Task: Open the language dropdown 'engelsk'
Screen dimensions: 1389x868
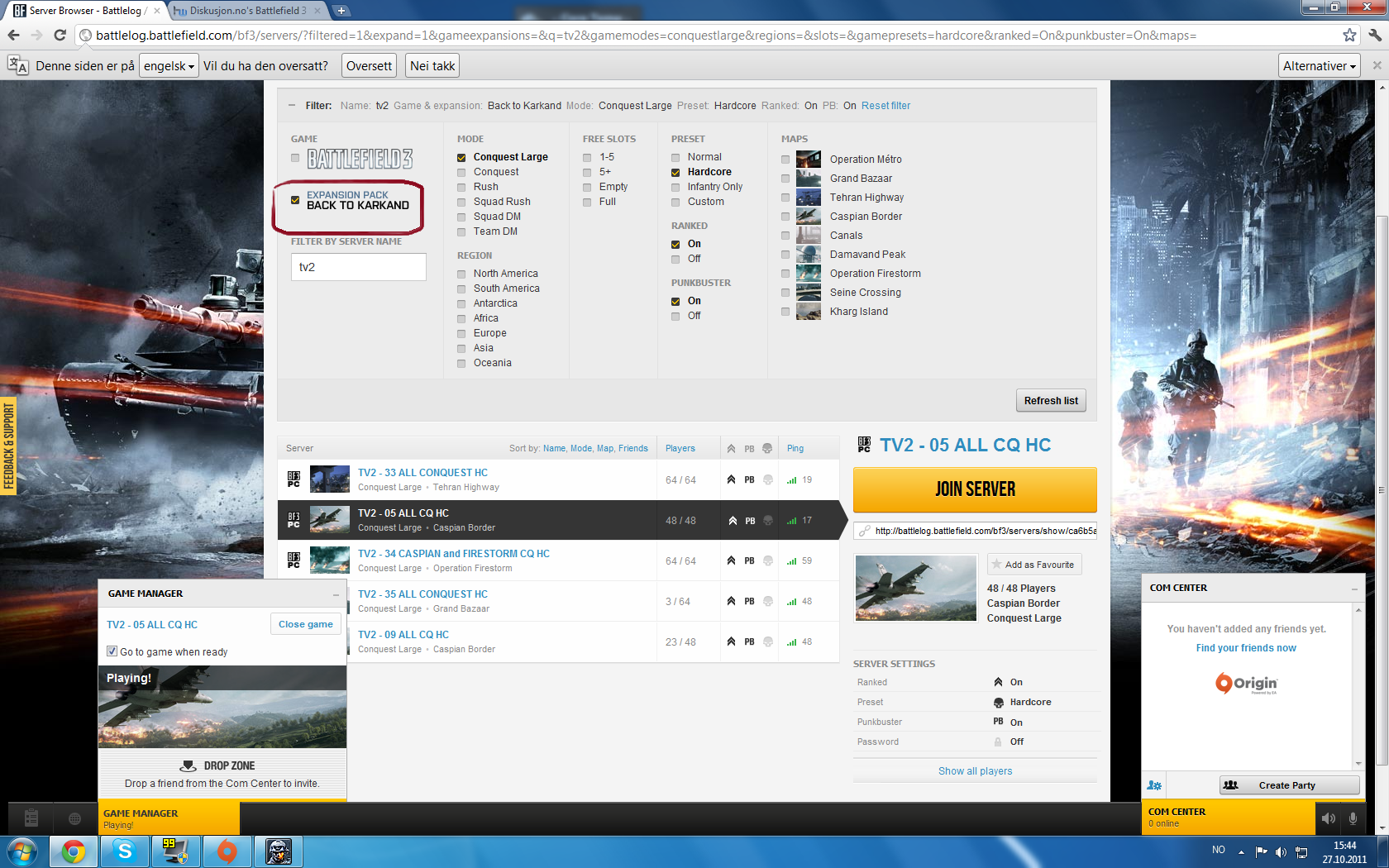Action: (x=169, y=66)
